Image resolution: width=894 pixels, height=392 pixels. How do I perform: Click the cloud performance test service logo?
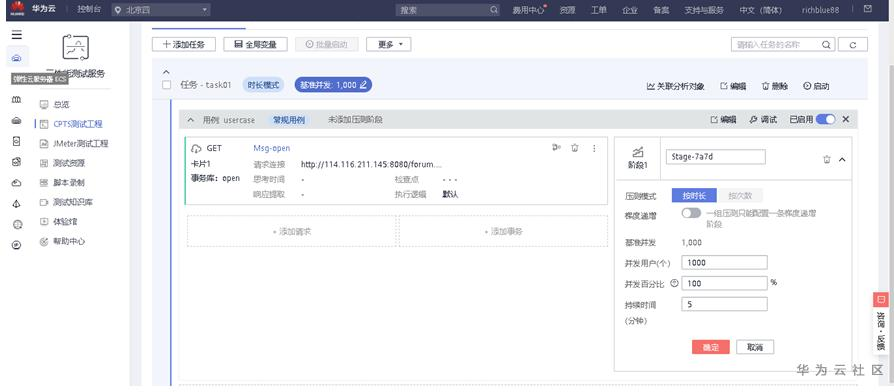tap(75, 47)
